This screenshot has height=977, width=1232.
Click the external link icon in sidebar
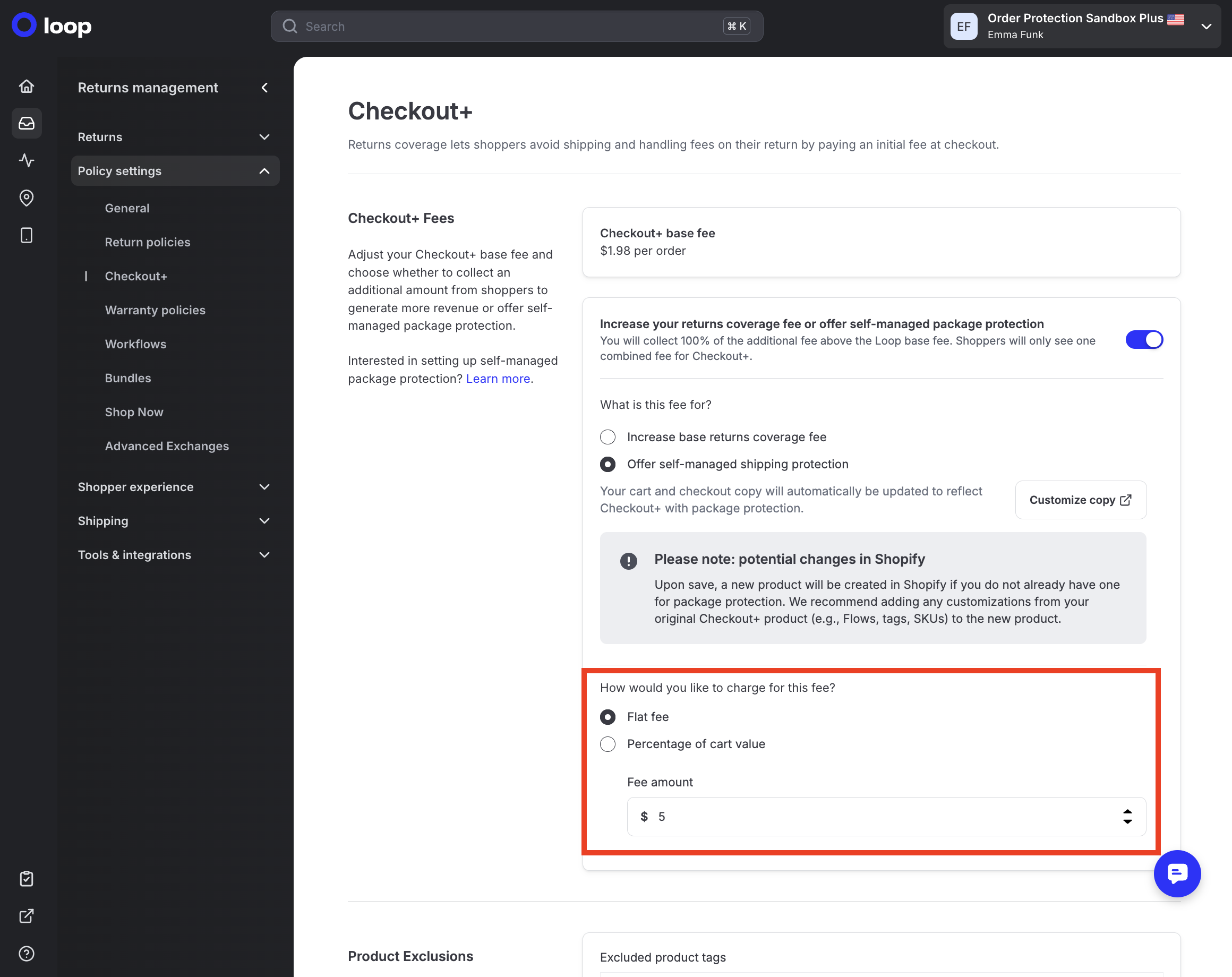pos(26,916)
